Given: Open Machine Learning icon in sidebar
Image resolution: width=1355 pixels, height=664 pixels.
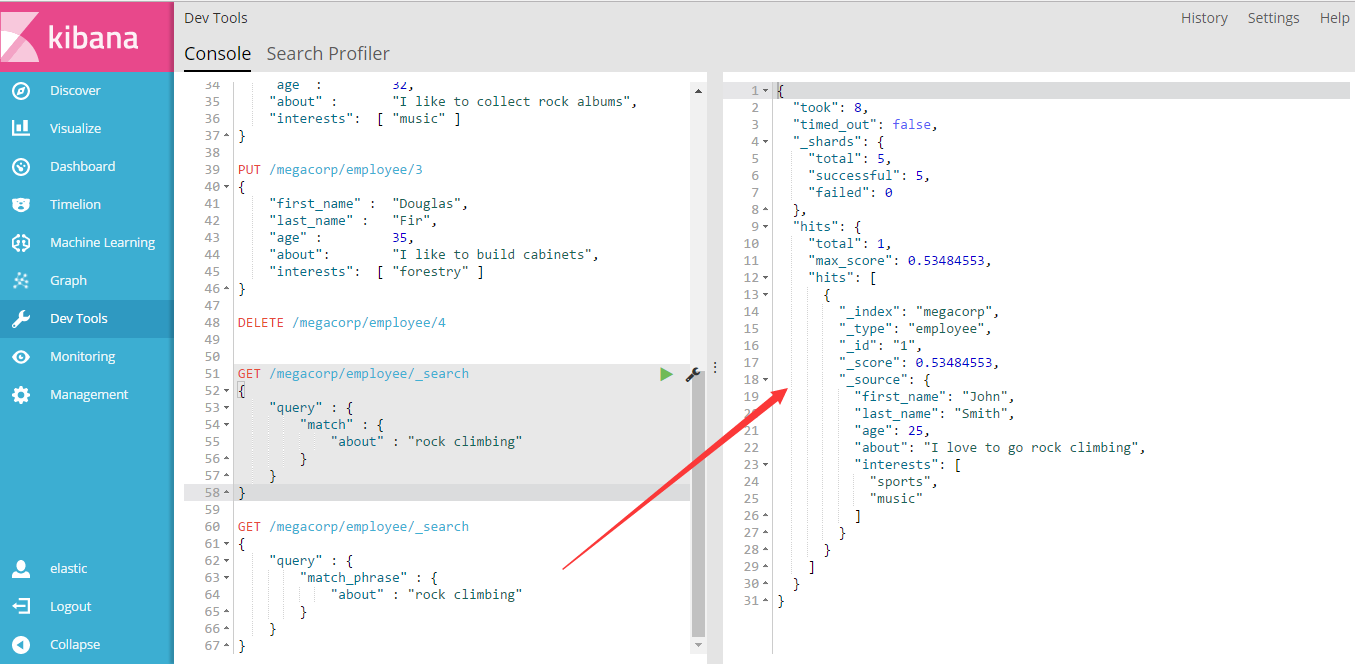Looking at the screenshot, I should (21, 243).
